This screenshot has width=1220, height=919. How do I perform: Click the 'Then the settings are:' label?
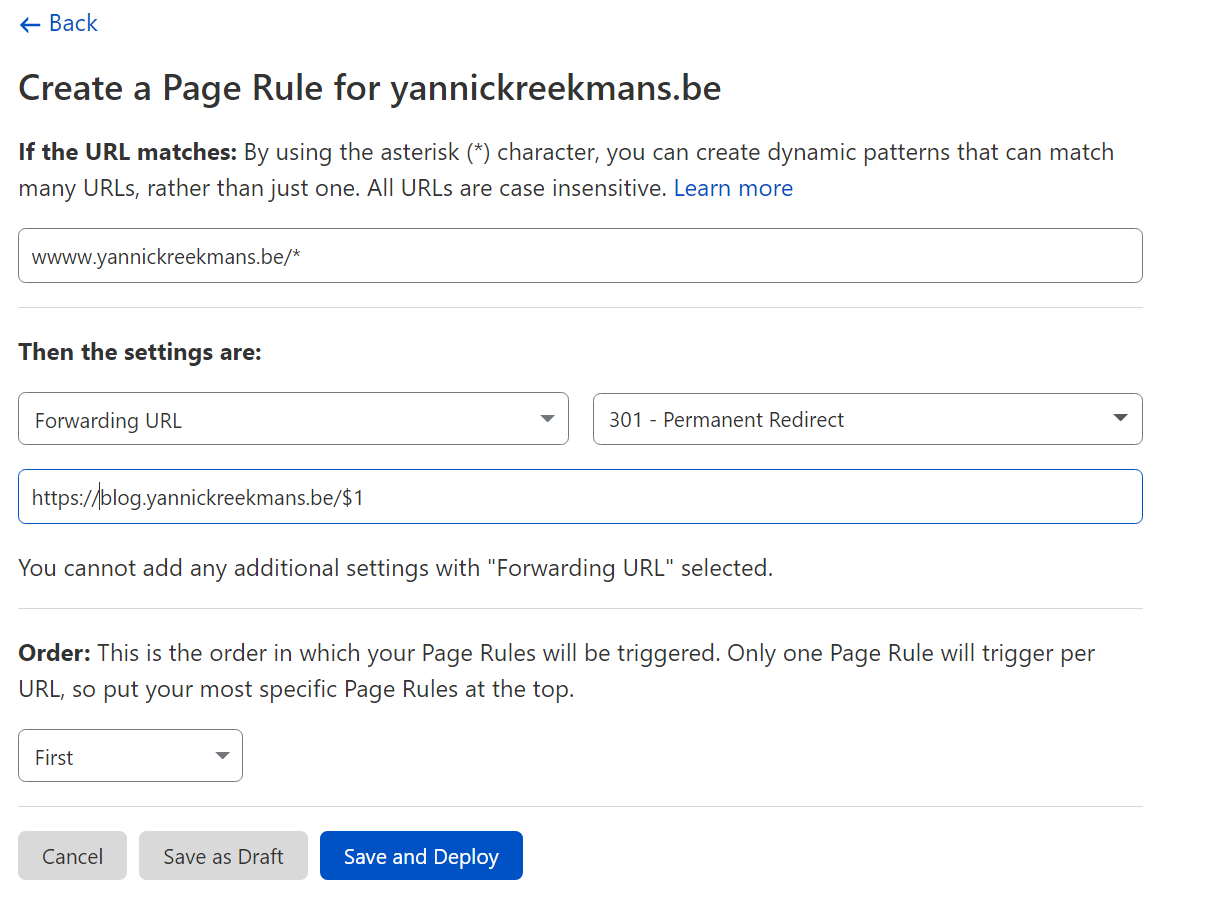(x=140, y=353)
